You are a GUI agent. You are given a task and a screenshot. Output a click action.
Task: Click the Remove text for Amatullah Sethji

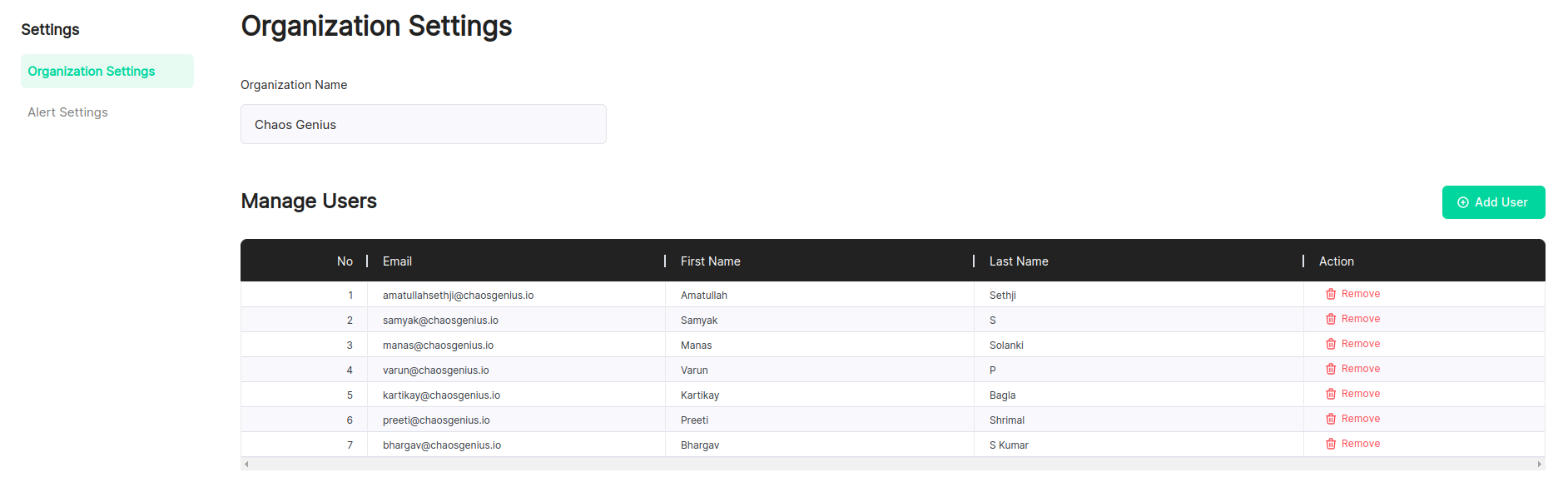[x=1361, y=294]
